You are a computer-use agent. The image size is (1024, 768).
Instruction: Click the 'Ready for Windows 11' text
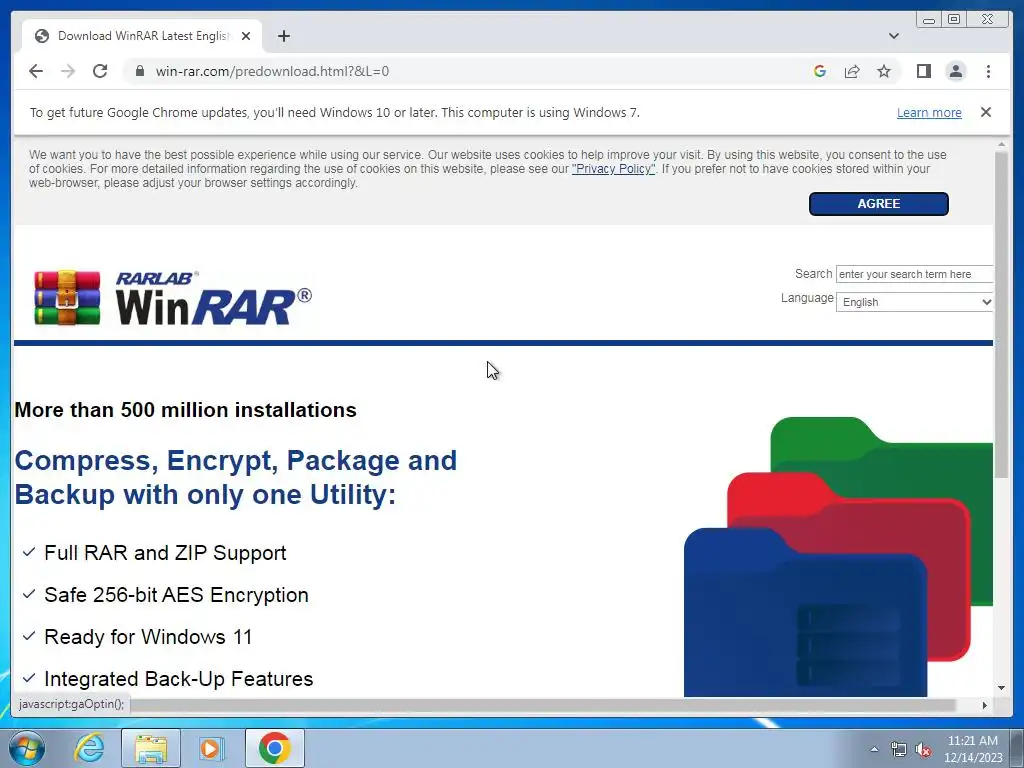(x=148, y=637)
